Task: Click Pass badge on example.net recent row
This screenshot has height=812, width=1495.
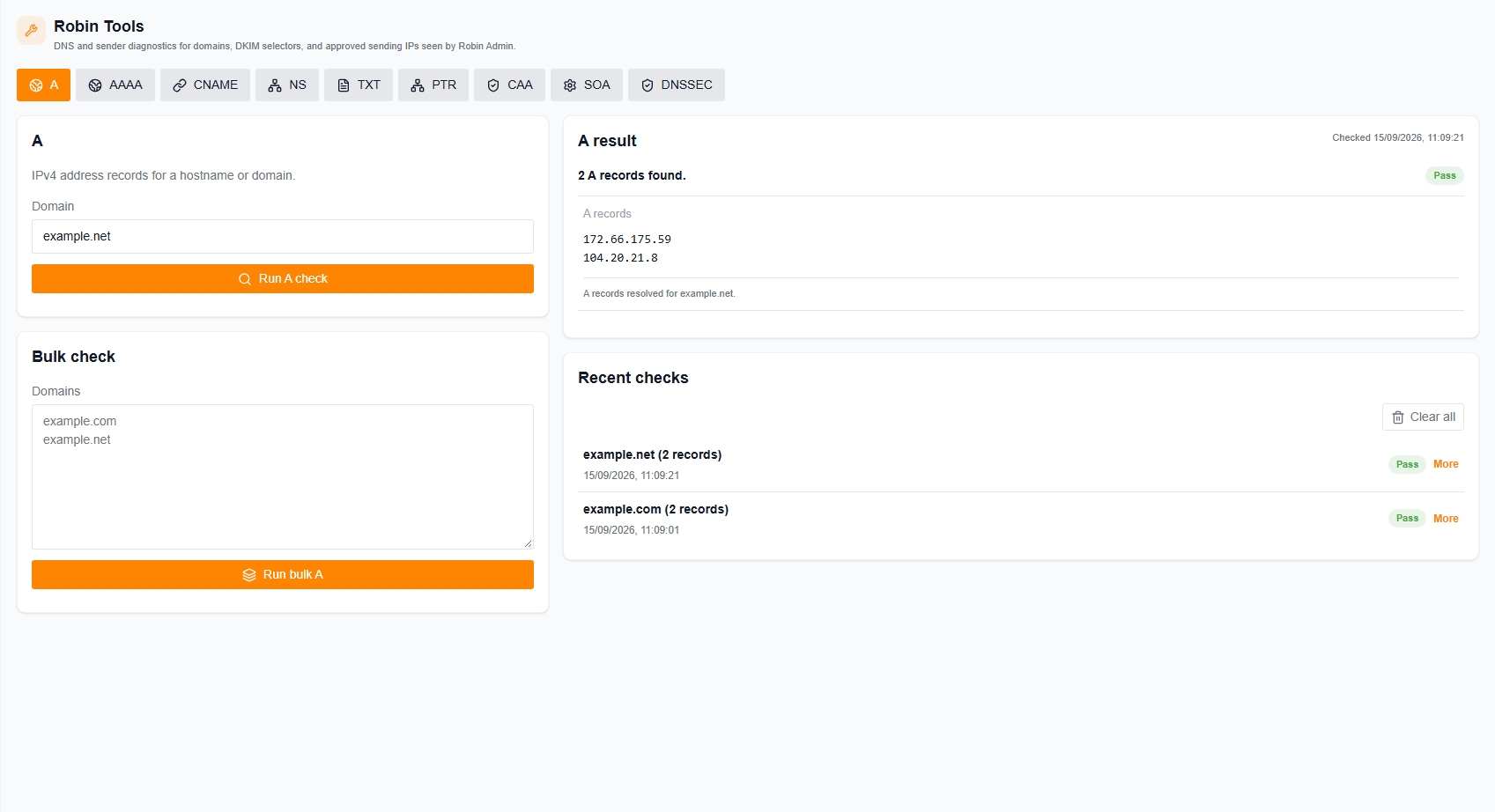Action: (x=1407, y=464)
